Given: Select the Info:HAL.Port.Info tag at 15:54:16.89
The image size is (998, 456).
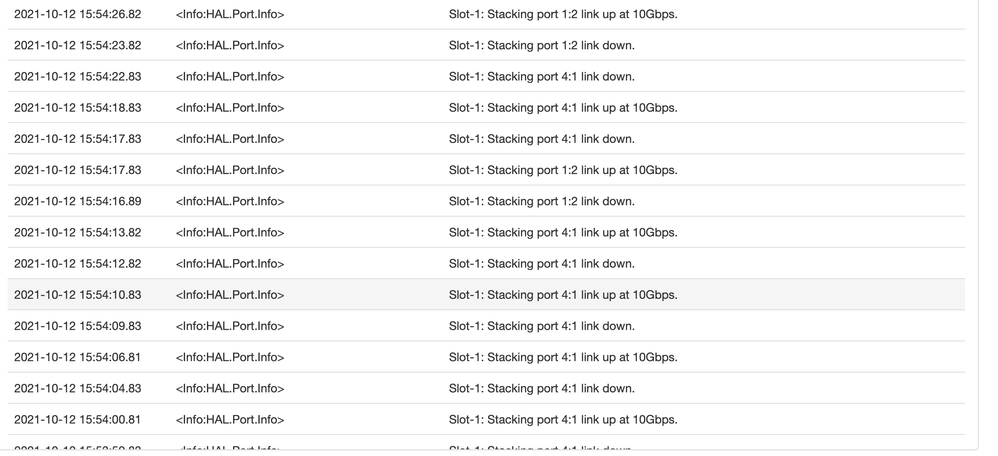Looking at the screenshot, I should tap(230, 201).
